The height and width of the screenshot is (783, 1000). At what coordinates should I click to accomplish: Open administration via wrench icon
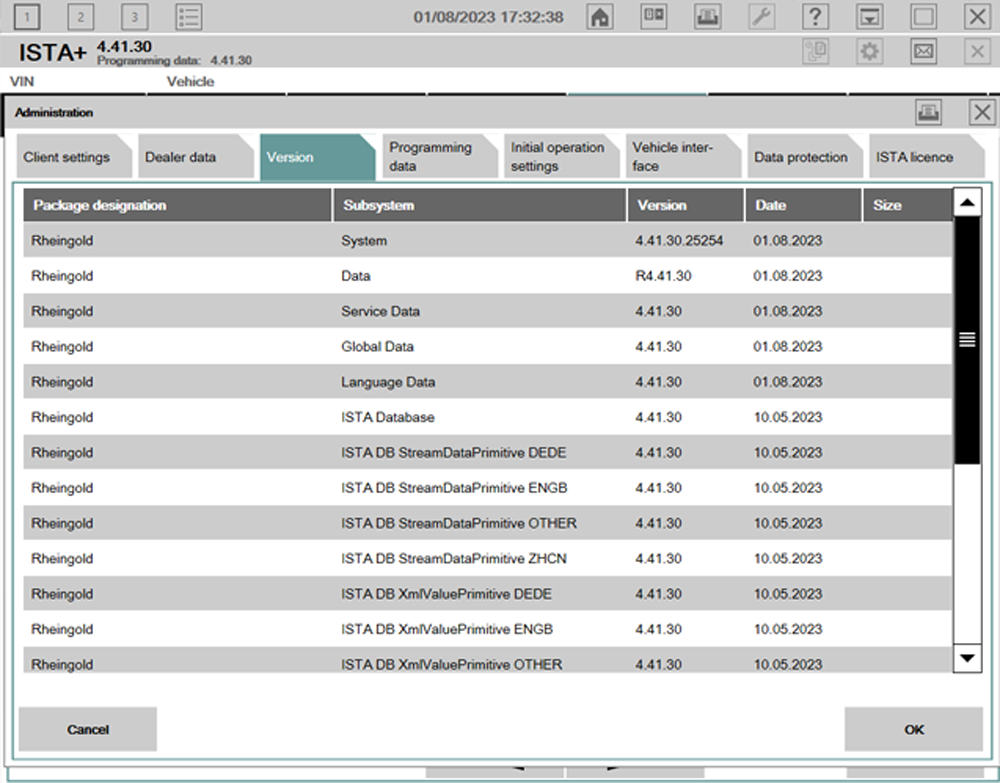[x=761, y=17]
